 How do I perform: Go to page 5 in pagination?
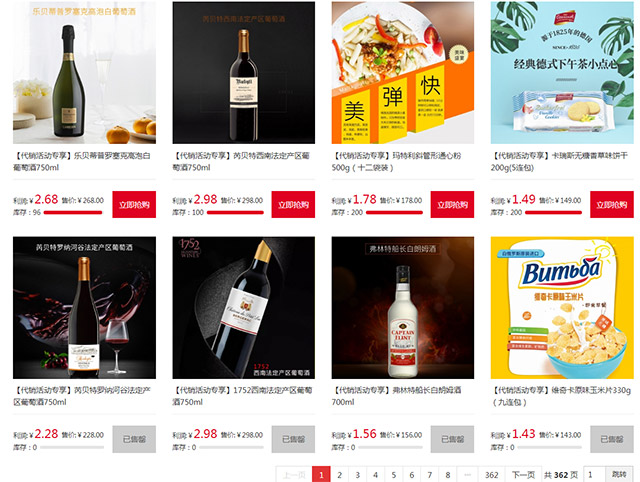[394, 475]
